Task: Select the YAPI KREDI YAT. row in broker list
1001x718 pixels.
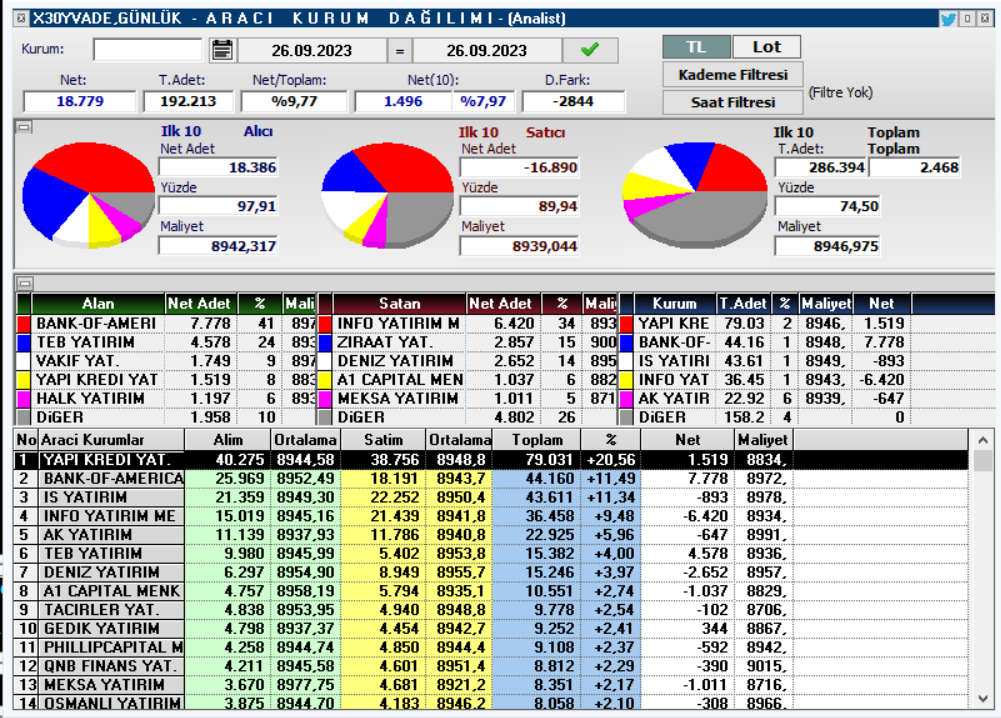Action: pyautogui.click(x=490, y=460)
